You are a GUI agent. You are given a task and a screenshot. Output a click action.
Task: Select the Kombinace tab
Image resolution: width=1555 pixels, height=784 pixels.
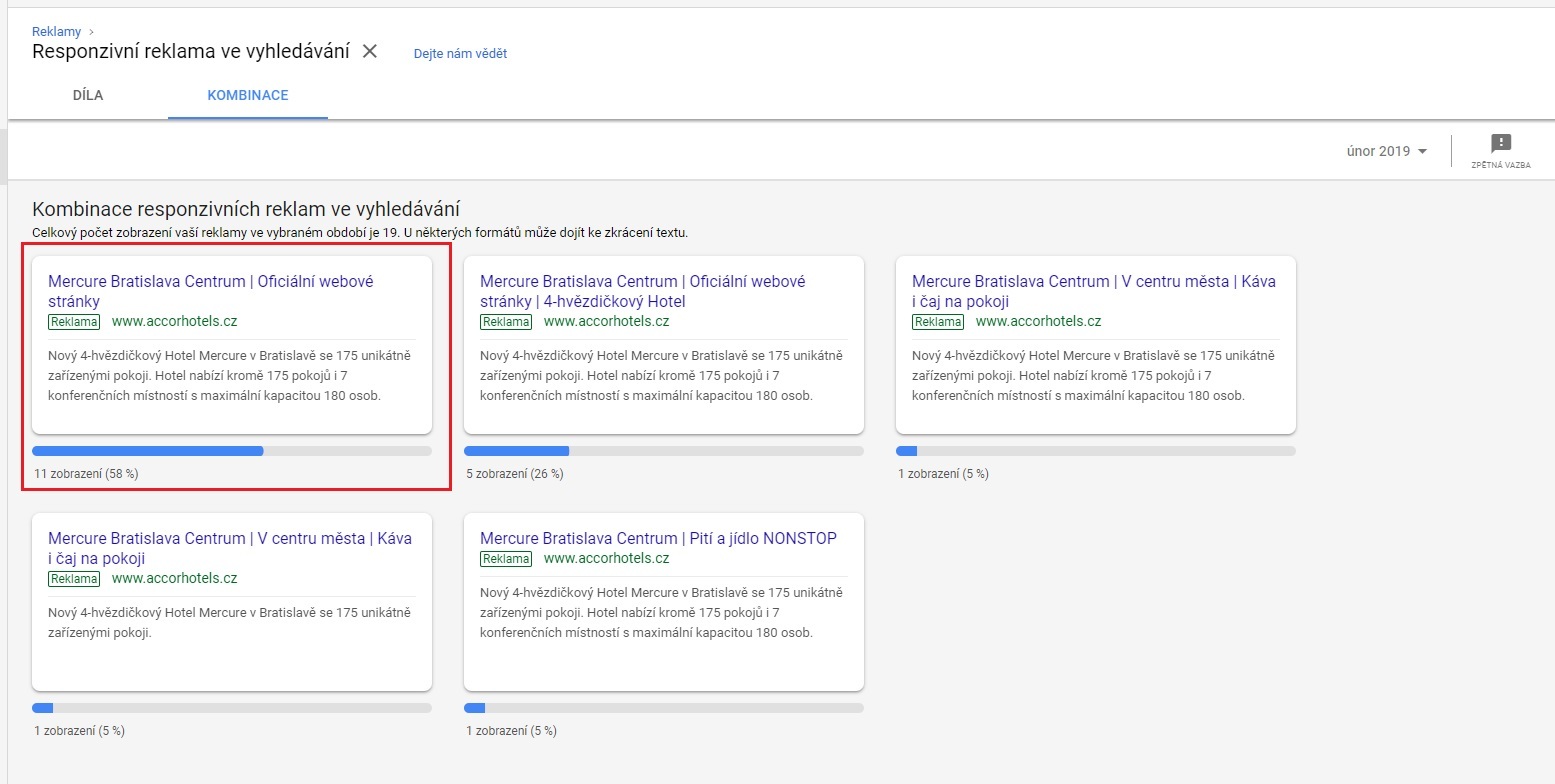tap(247, 96)
